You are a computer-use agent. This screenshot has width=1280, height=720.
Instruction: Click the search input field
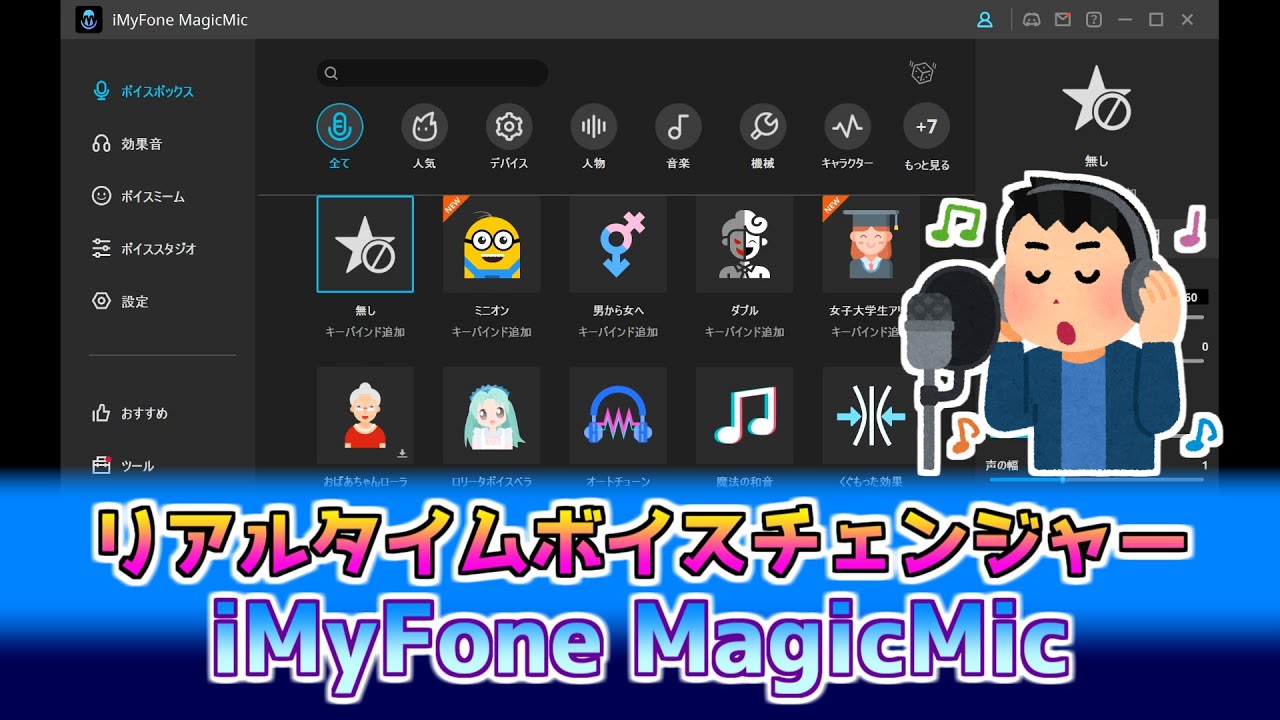pos(432,73)
